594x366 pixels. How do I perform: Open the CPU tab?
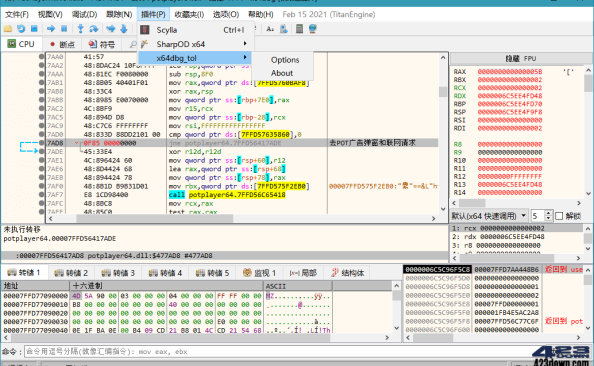(21, 44)
